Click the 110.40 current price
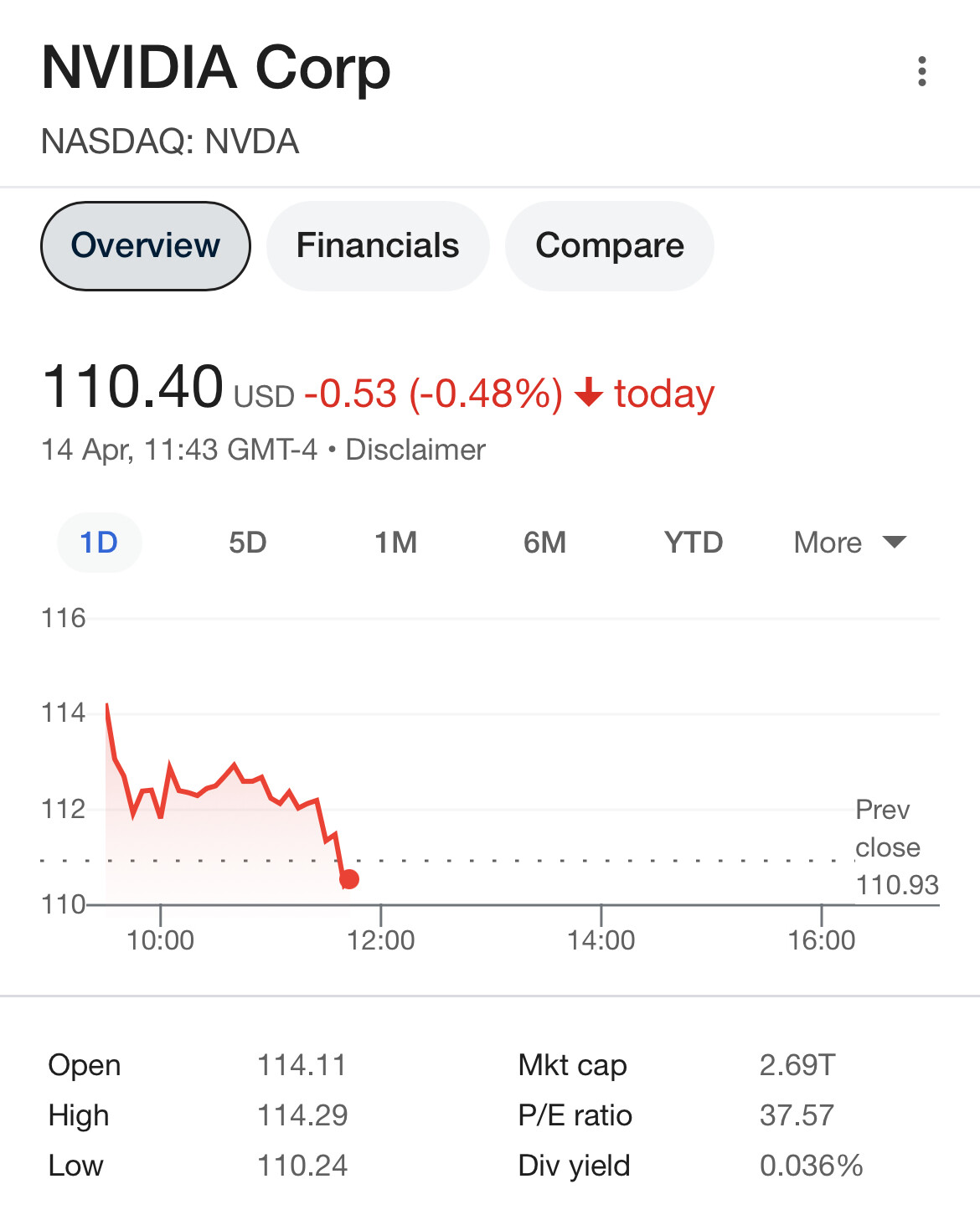The height and width of the screenshot is (1215, 980). tap(132, 387)
